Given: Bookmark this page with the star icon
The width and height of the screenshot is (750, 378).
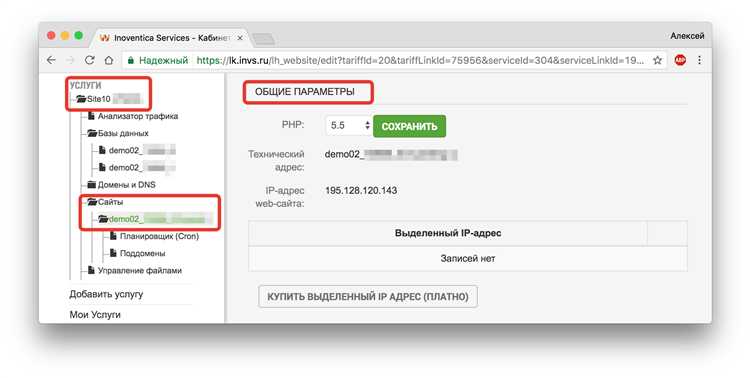Looking at the screenshot, I should pos(658,60).
